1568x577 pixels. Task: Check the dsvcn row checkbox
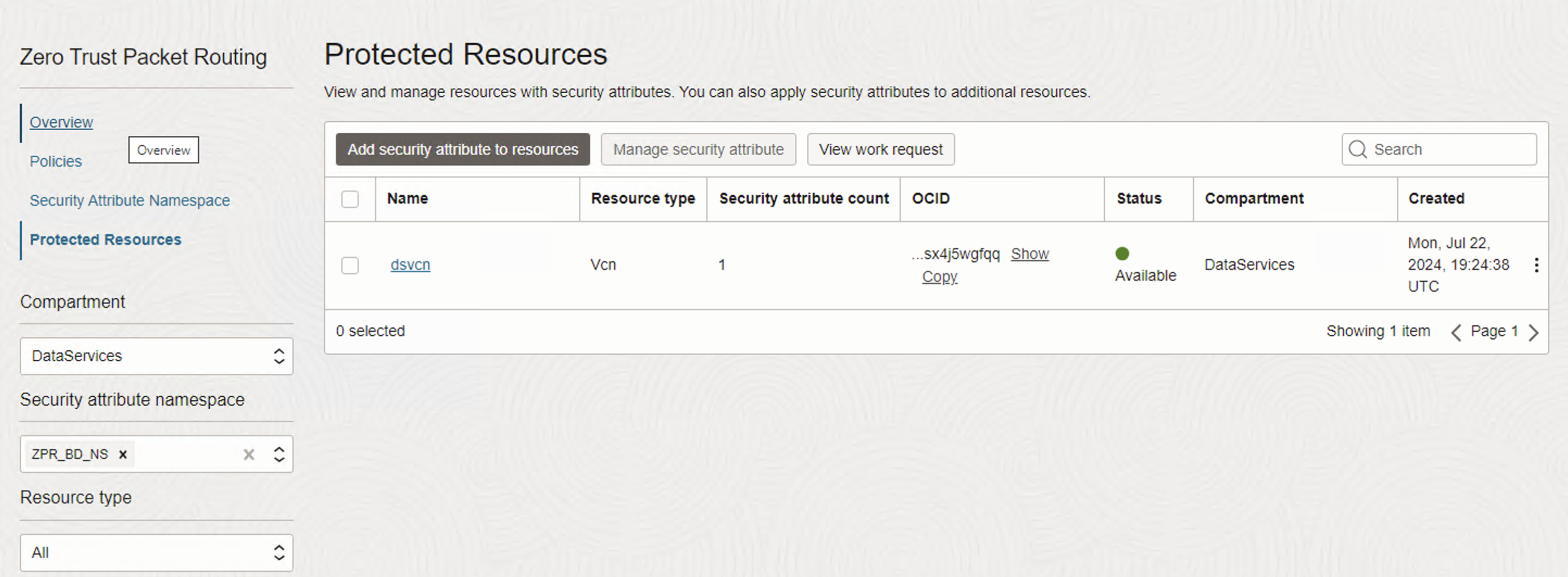click(x=350, y=265)
